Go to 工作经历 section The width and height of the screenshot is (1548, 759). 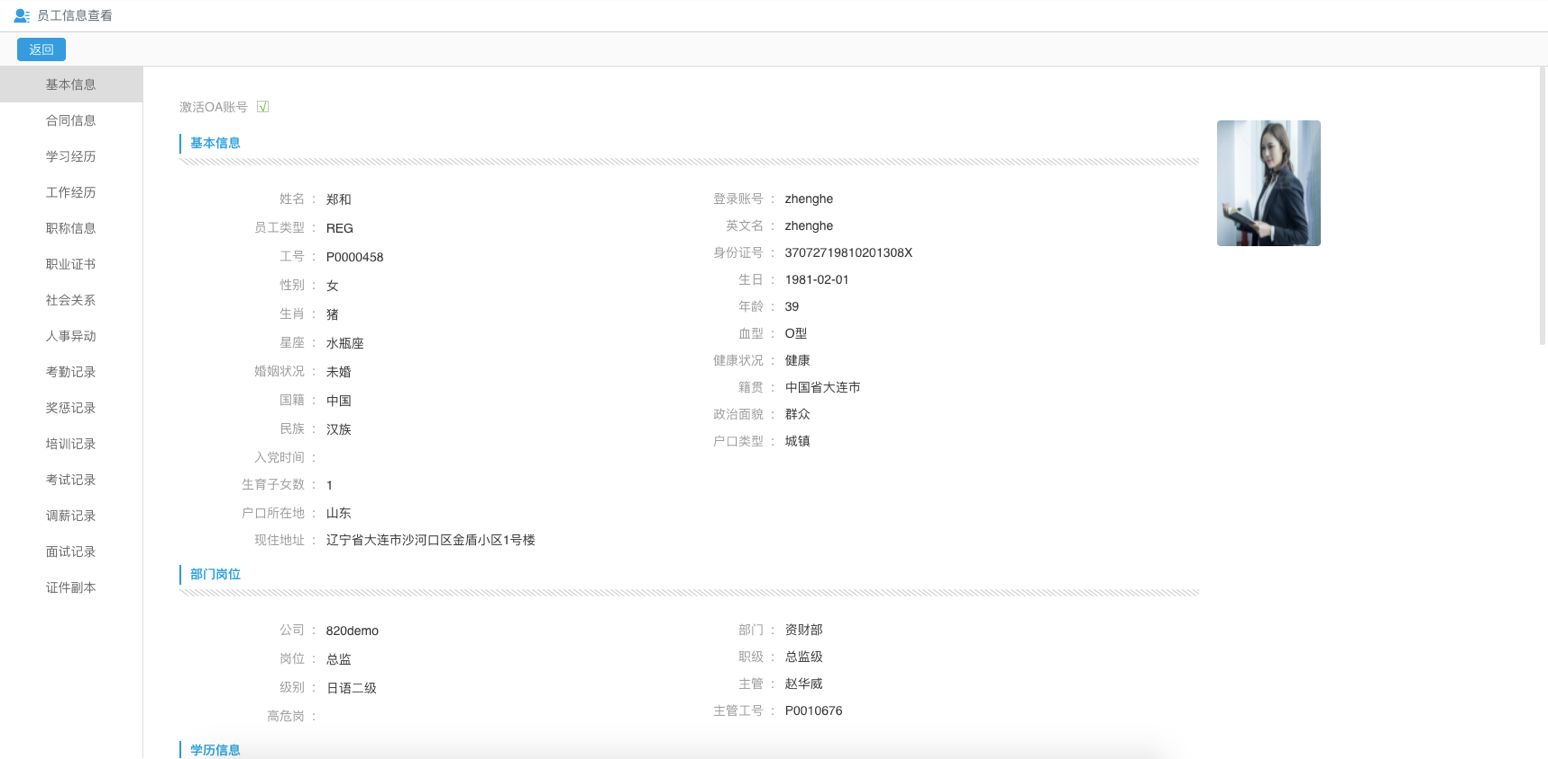pos(71,193)
